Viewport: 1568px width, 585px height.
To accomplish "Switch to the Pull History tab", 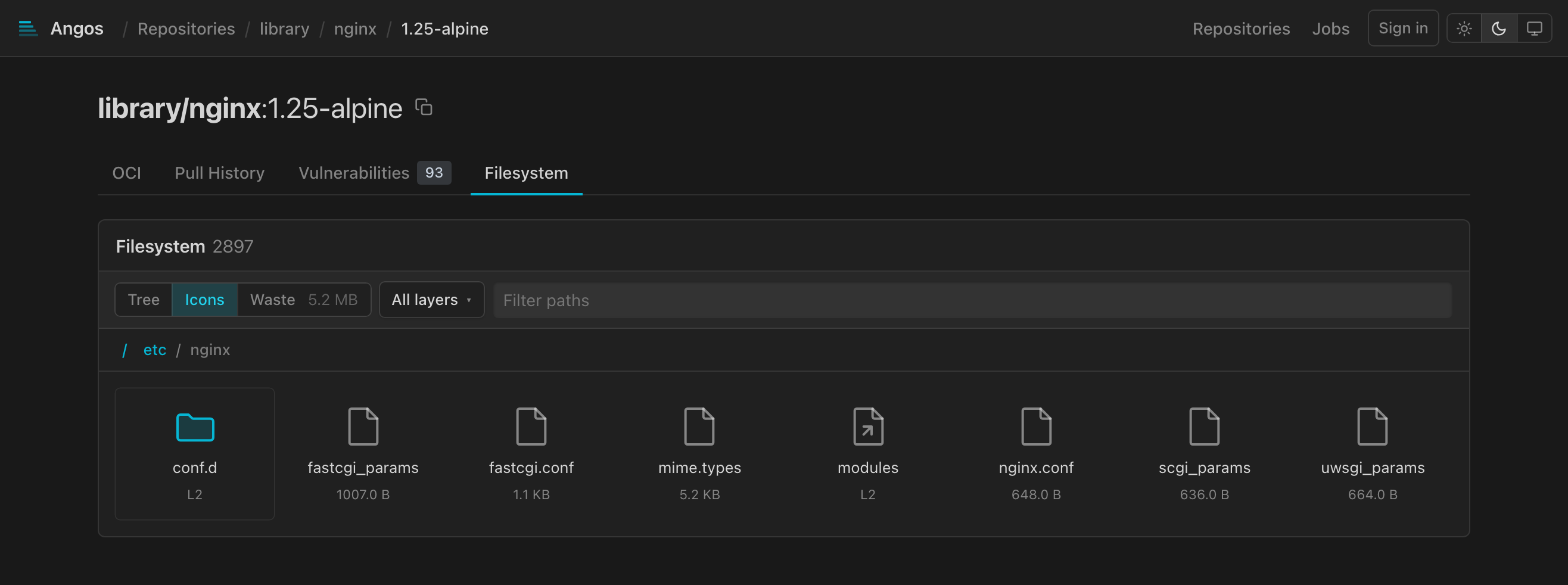I will tap(220, 173).
